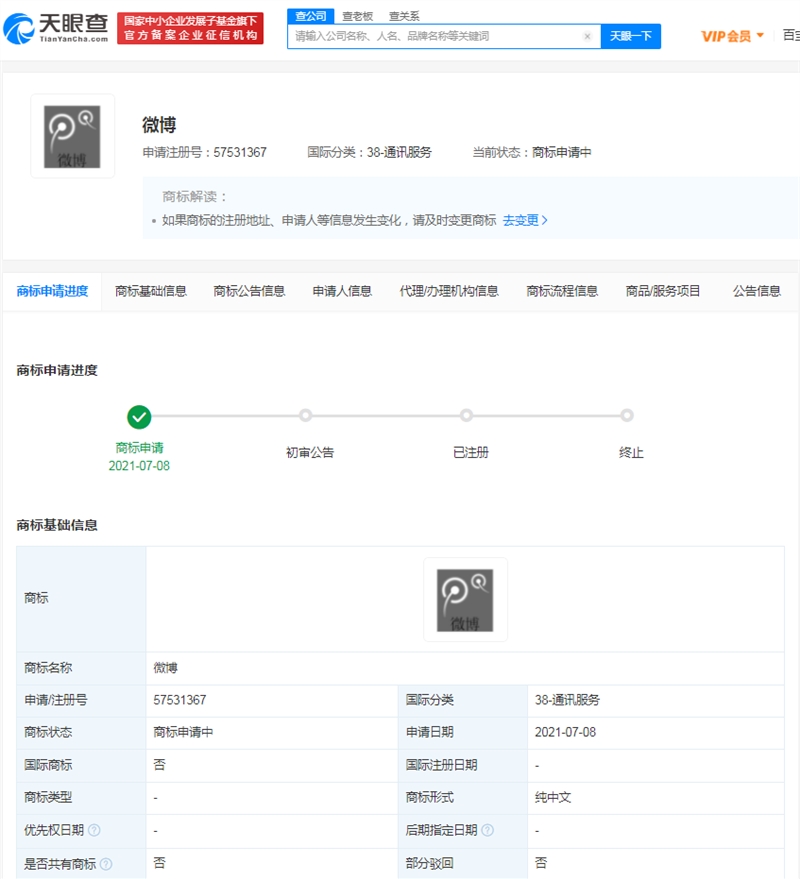The width and height of the screenshot is (800, 879).
Task: Switch to the 申请人信息 tab
Action: pyautogui.click(x=342, y=291)
